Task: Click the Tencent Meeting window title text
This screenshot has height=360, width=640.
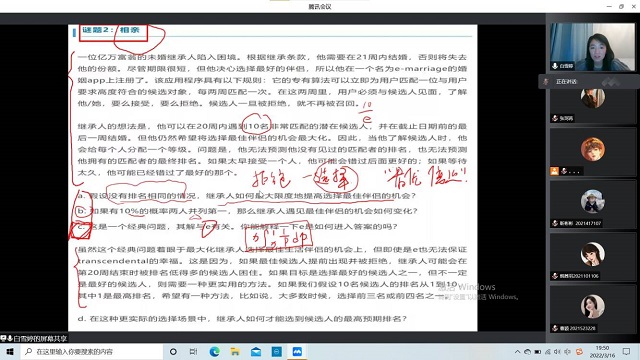Action: pos(320,7)
